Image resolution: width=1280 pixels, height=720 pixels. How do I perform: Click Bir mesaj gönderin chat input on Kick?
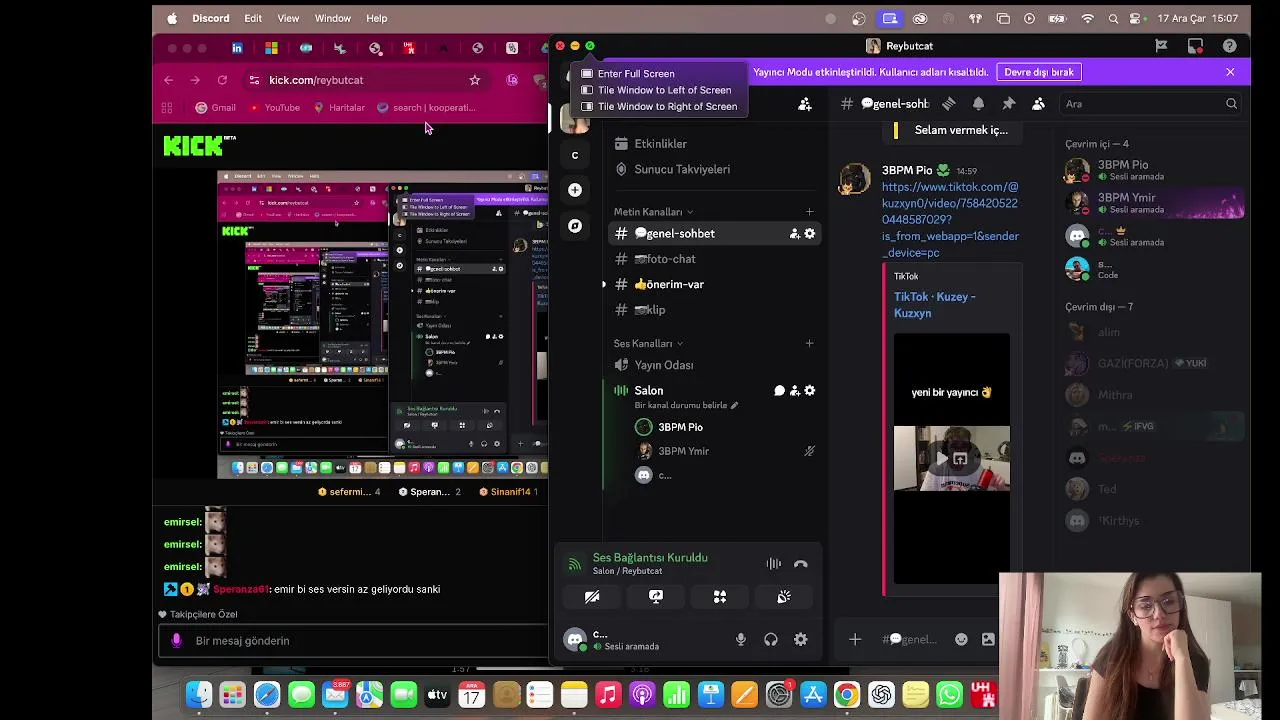(x=355, y=641)
